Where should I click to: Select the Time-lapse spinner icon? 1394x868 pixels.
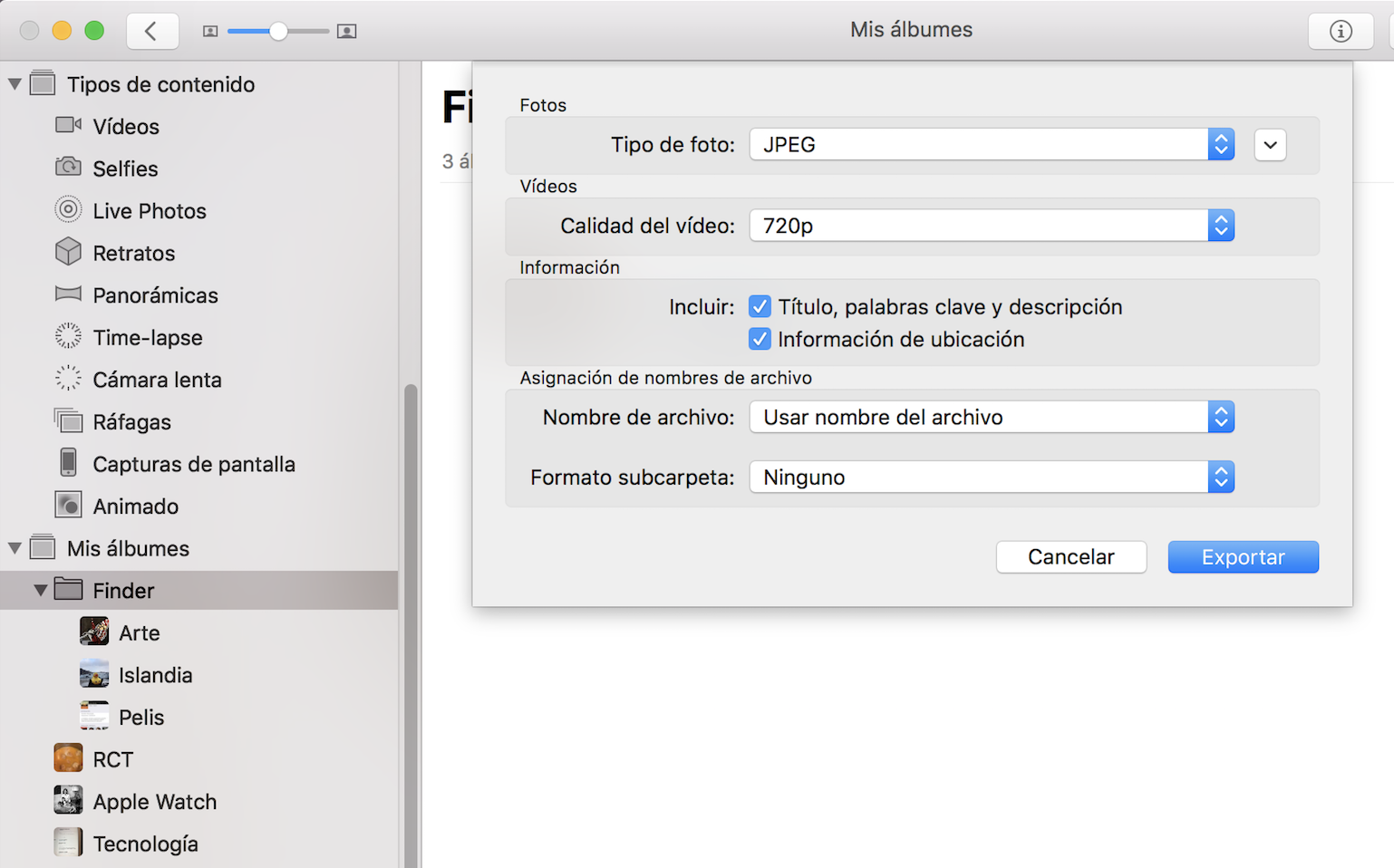68,336
